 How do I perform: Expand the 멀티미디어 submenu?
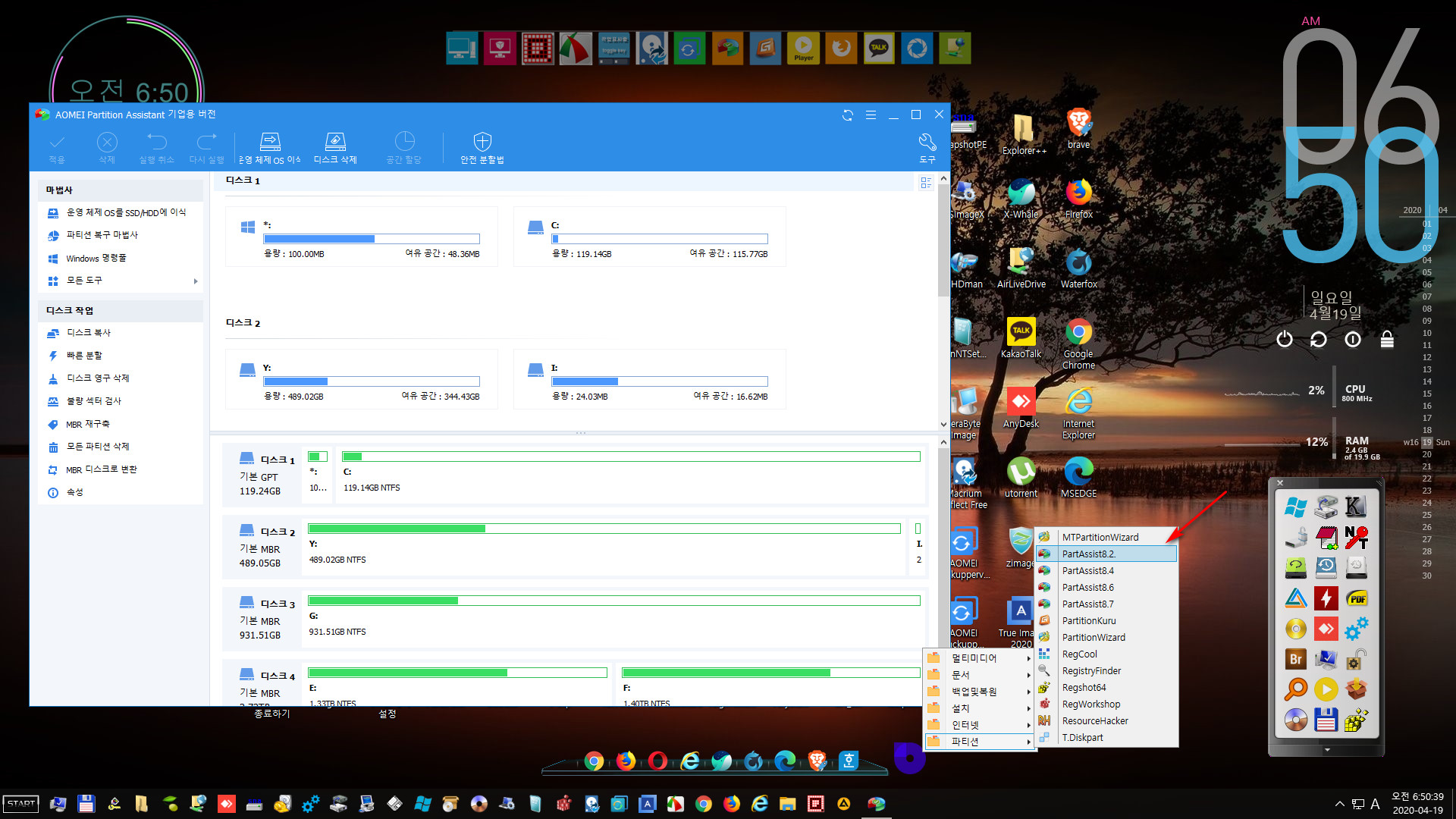(x=979, y=658)
